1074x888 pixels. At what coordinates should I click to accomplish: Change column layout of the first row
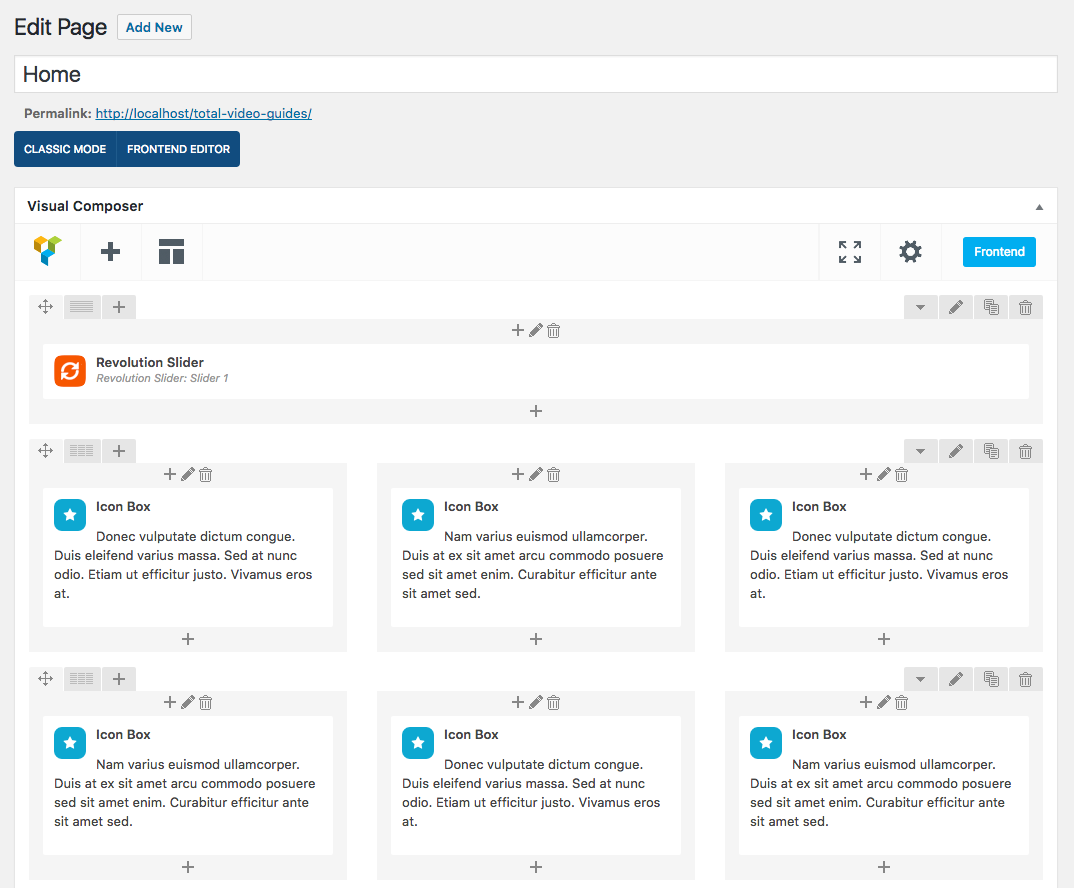(x=82, y=307)
